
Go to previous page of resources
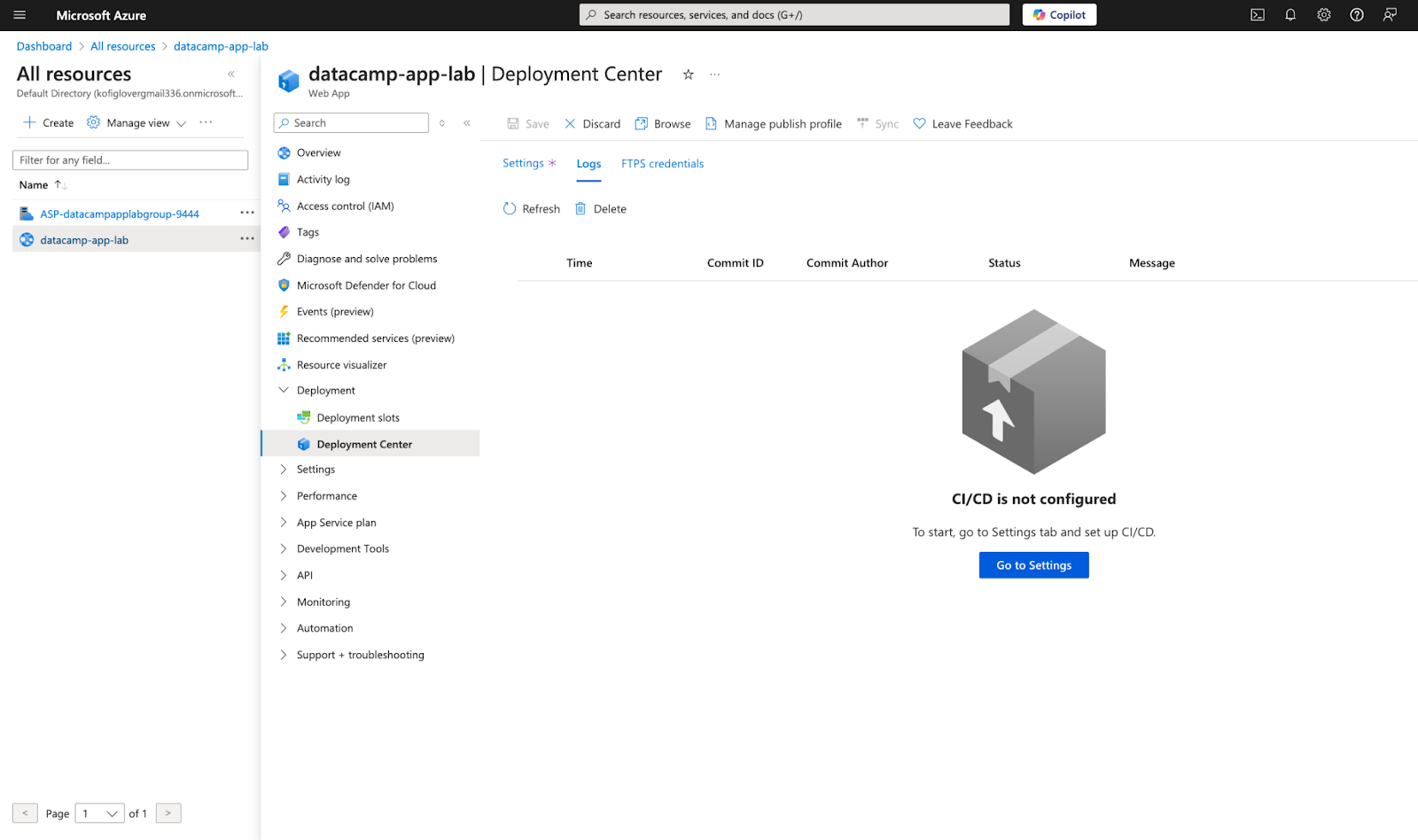25,813
